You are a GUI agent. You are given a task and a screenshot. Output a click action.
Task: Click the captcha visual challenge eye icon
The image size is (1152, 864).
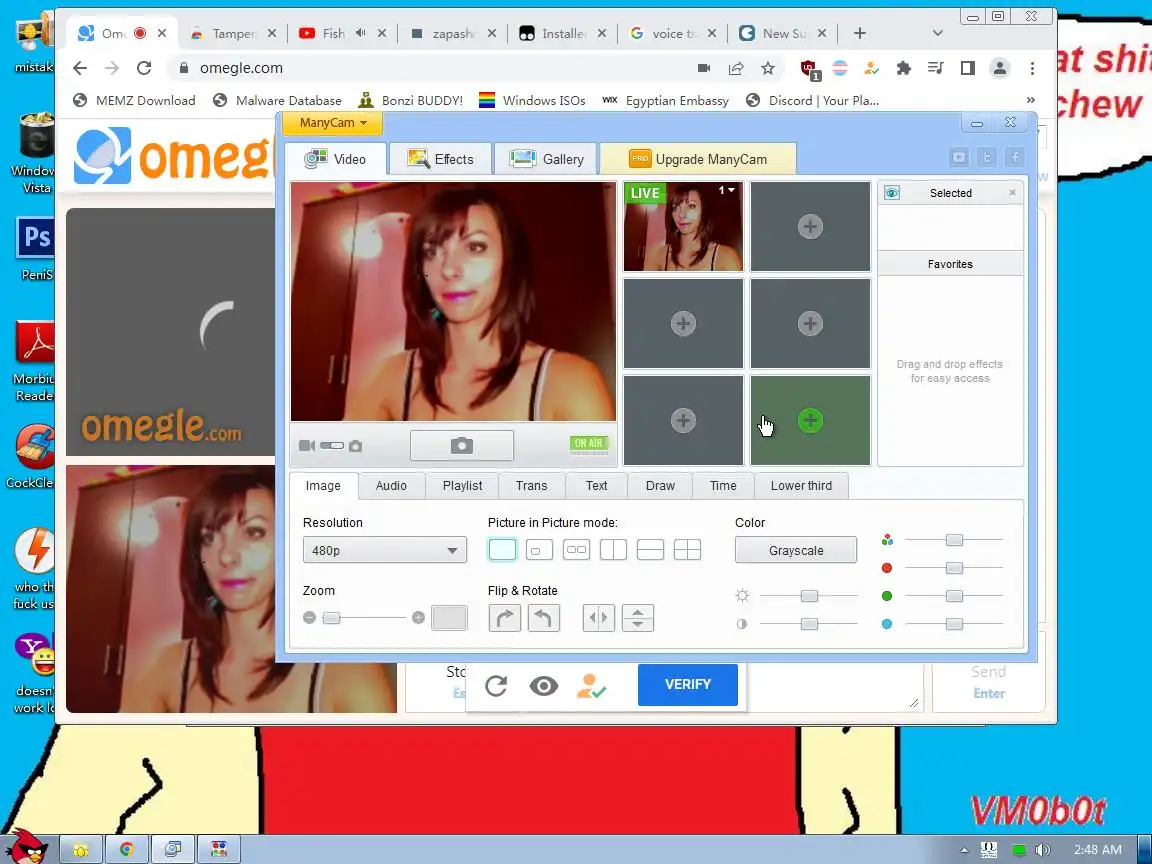coord(544,686)
